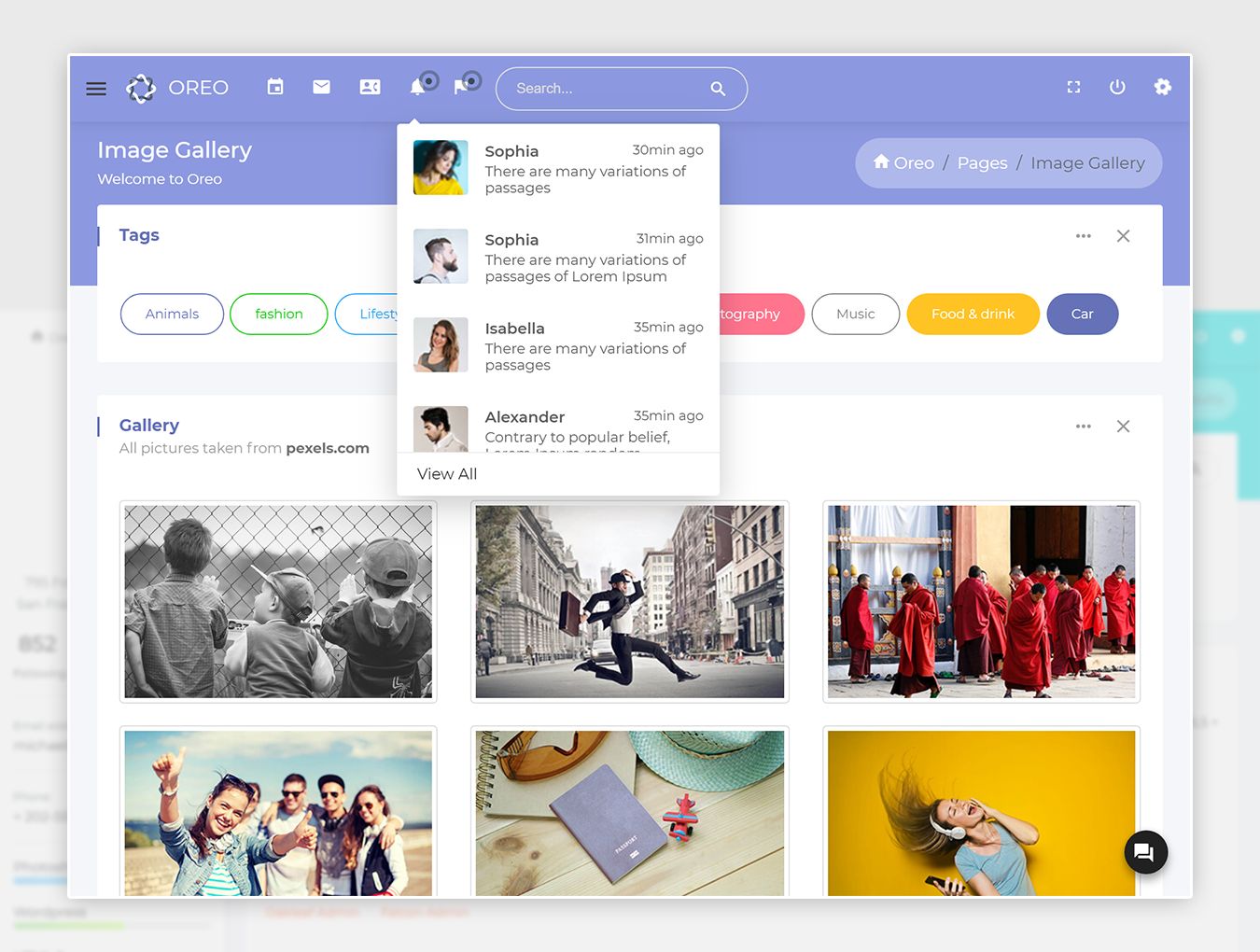Open Sophia's notification from 30min ago
Screen dimensions: 1260x952
558,168
